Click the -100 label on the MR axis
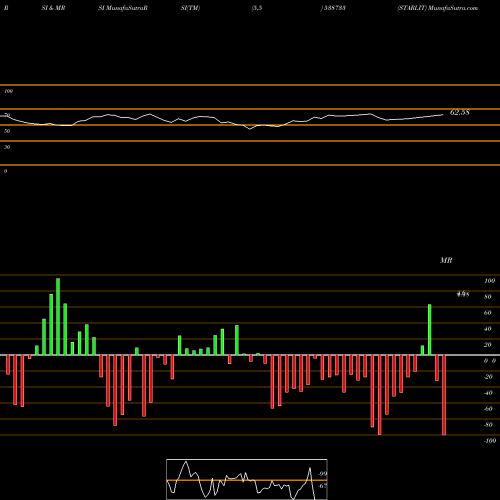500x500 pixels. coord(490,441)
